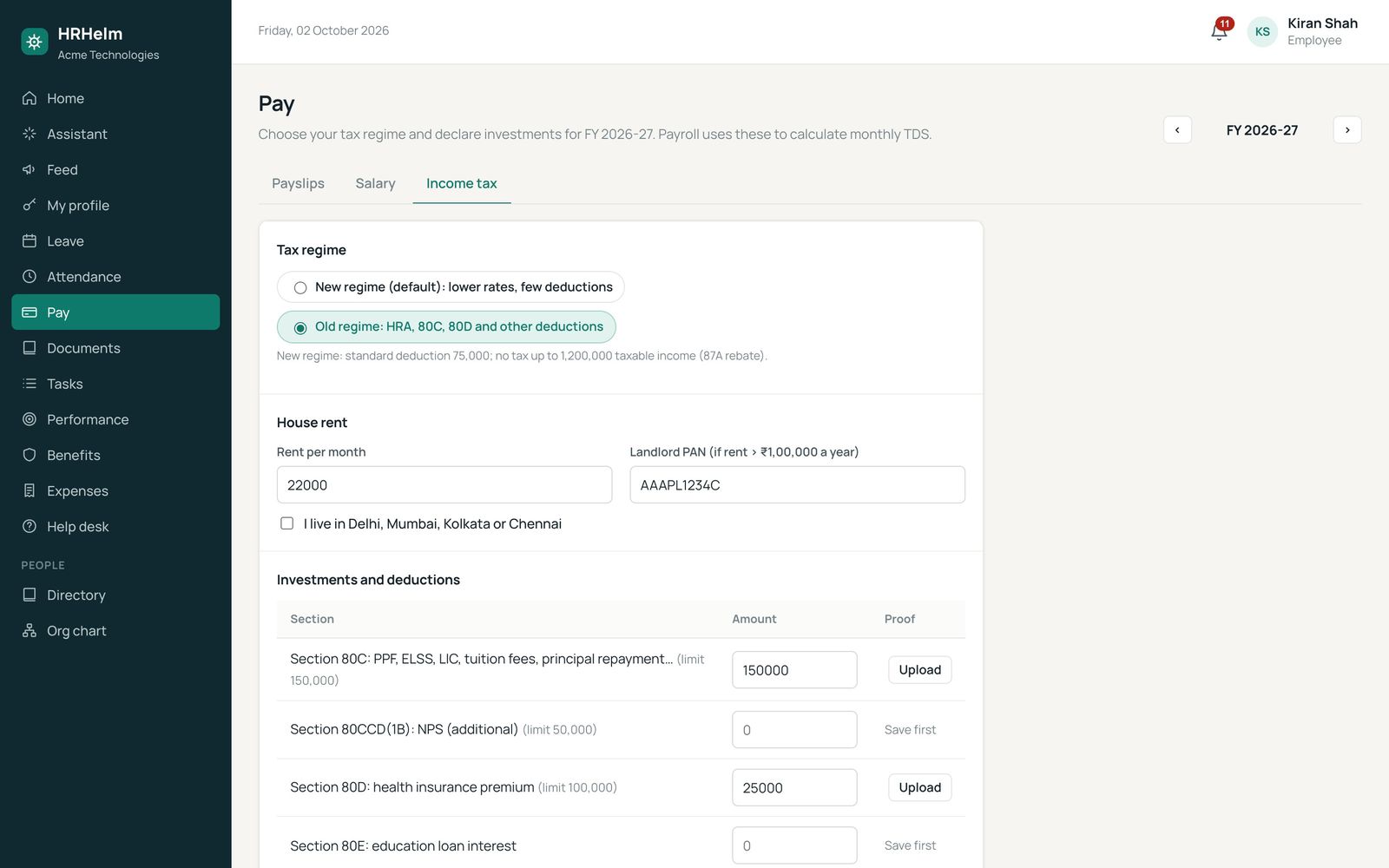This screenshot has height=868, width=1389.
Task: Go to previous financial year arrow
Action: 1177,130
